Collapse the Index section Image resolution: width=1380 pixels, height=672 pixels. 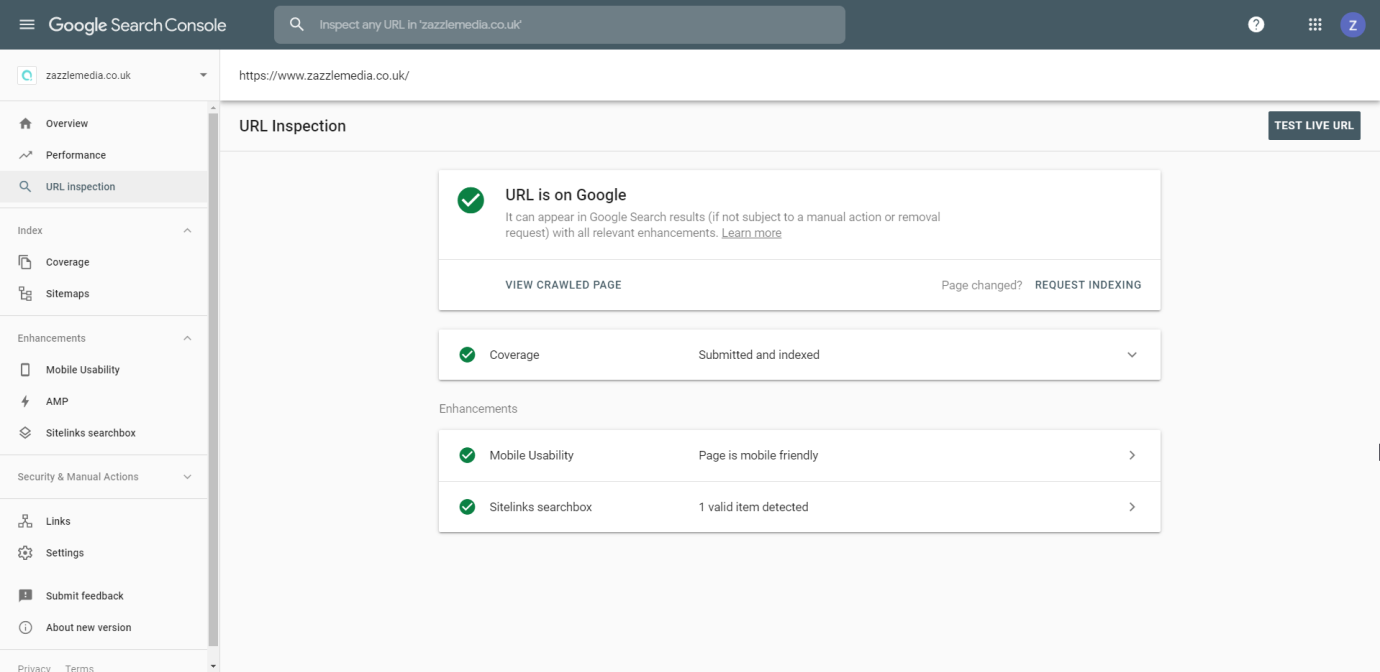(x=187, y=230)
